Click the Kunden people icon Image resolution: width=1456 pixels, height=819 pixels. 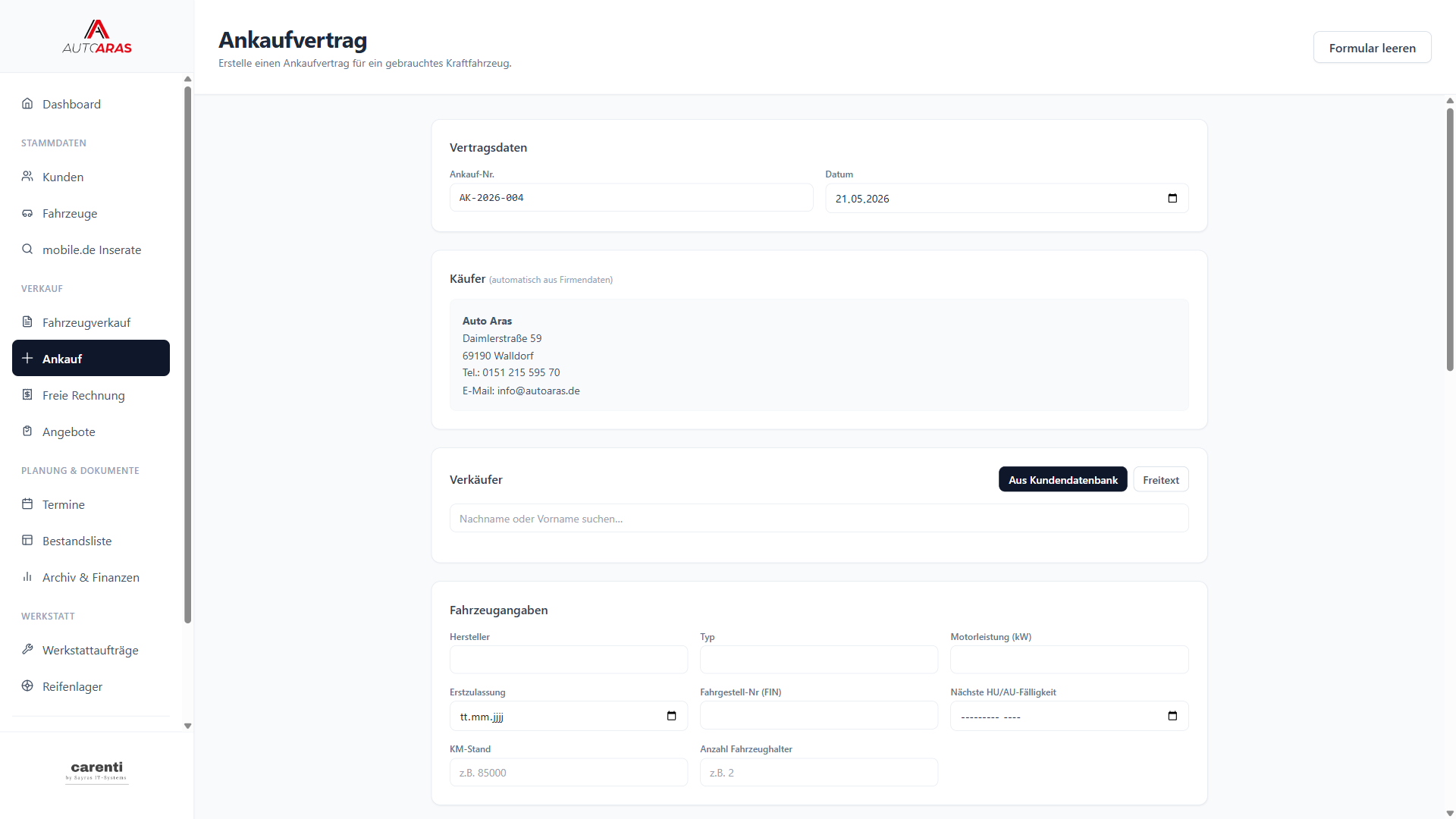27,177
